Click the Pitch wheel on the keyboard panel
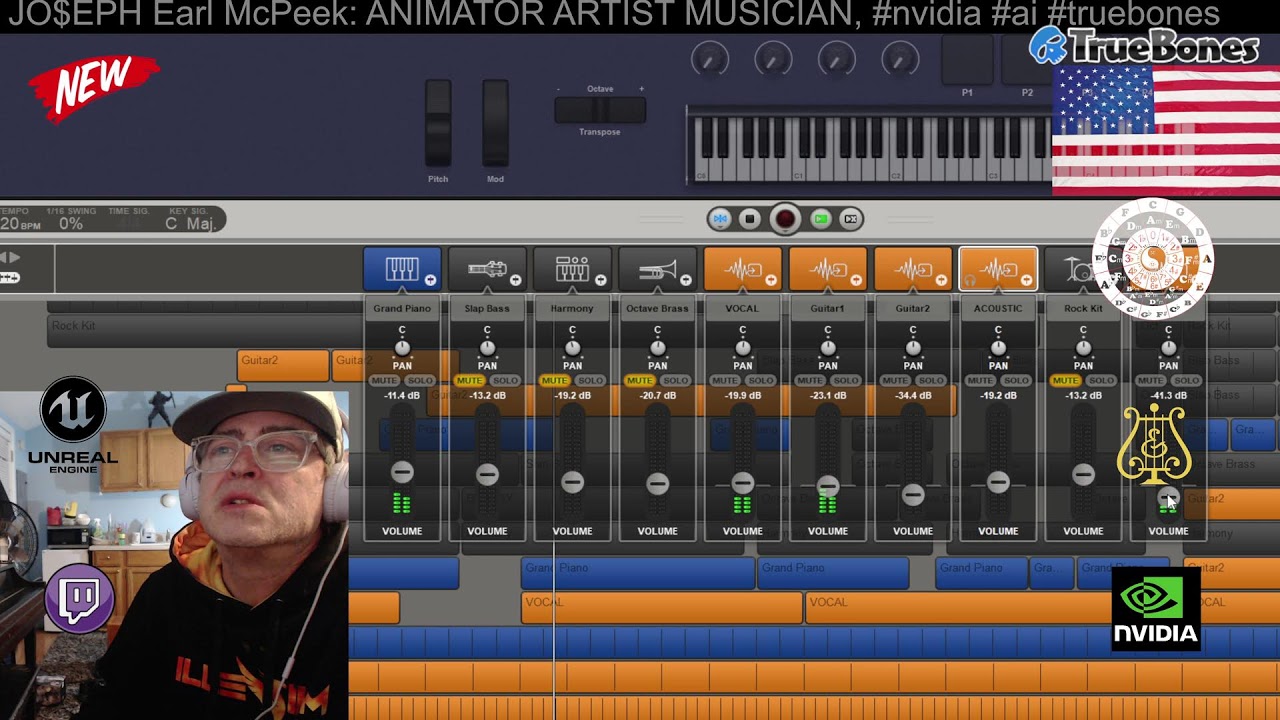This screenshot has width=1280, height=720. (x=438, y=124)
